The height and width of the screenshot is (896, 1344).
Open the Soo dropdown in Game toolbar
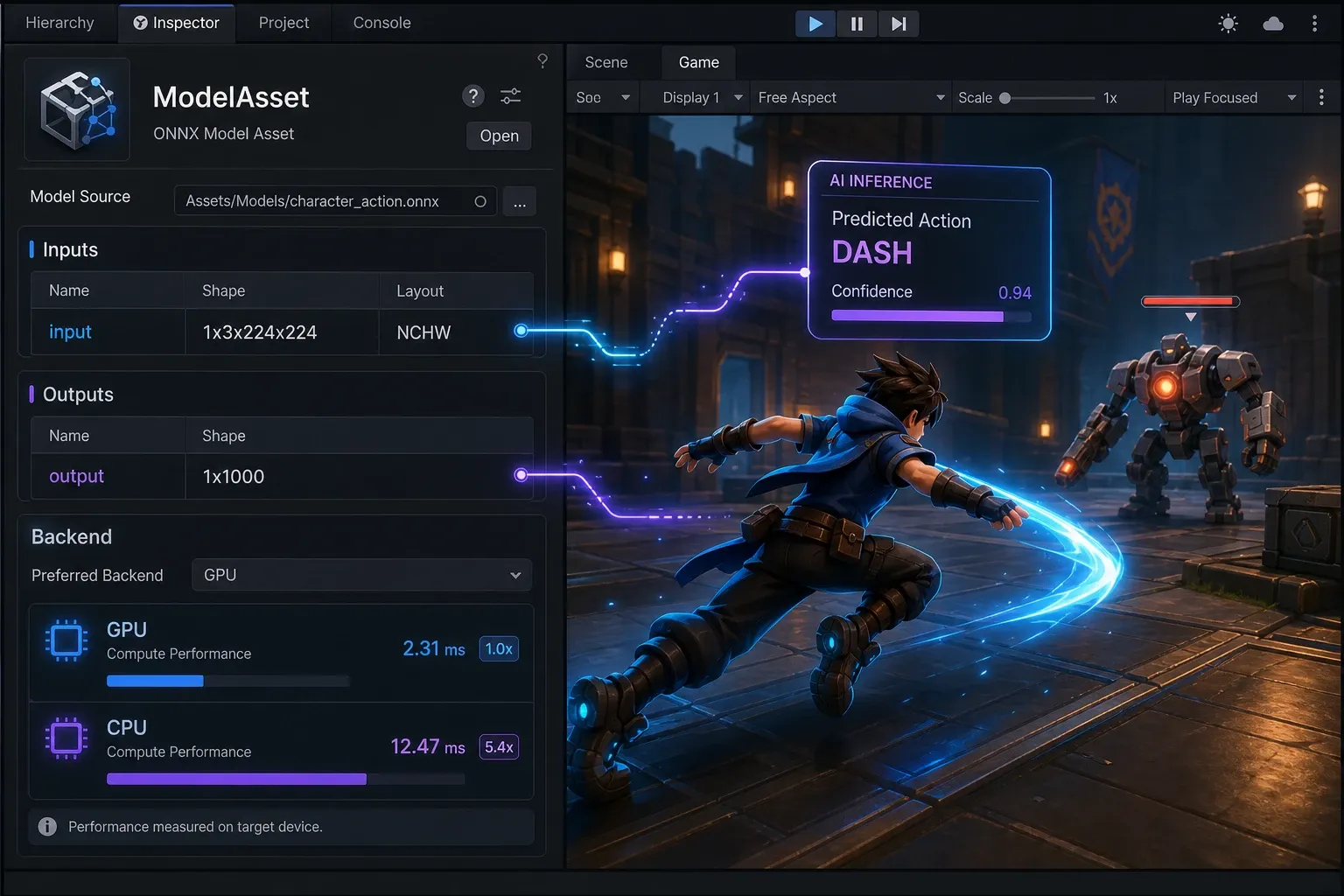(603, 98)
